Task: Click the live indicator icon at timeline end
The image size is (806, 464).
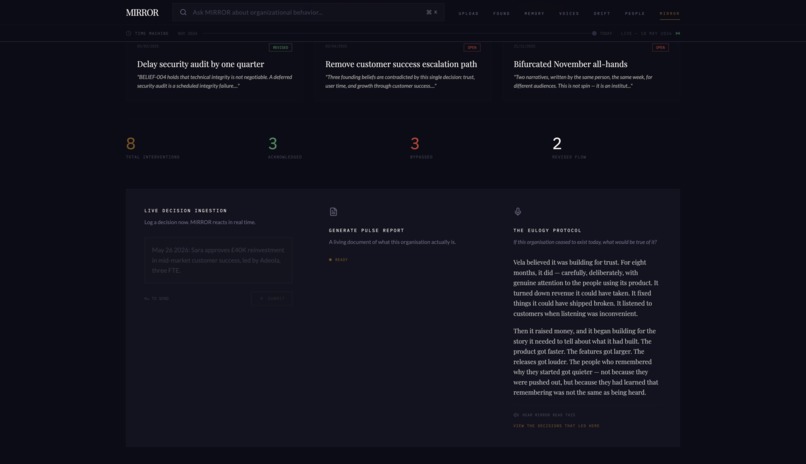Action: (x=677, y=33)
